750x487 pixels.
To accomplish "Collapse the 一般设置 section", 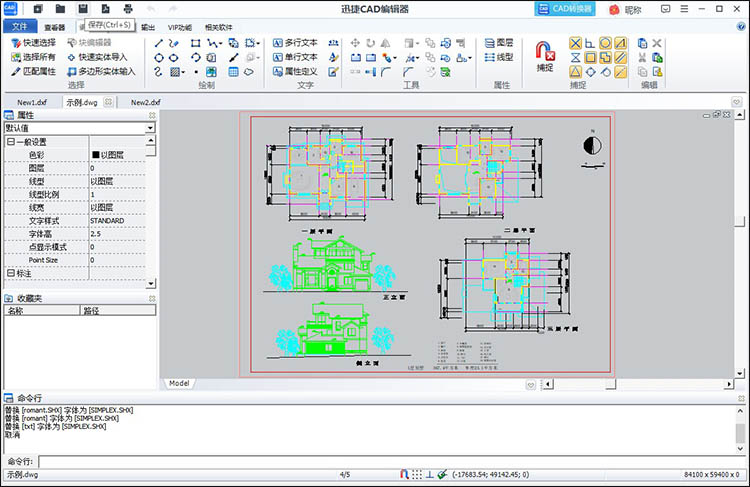I will click(11, 142).
